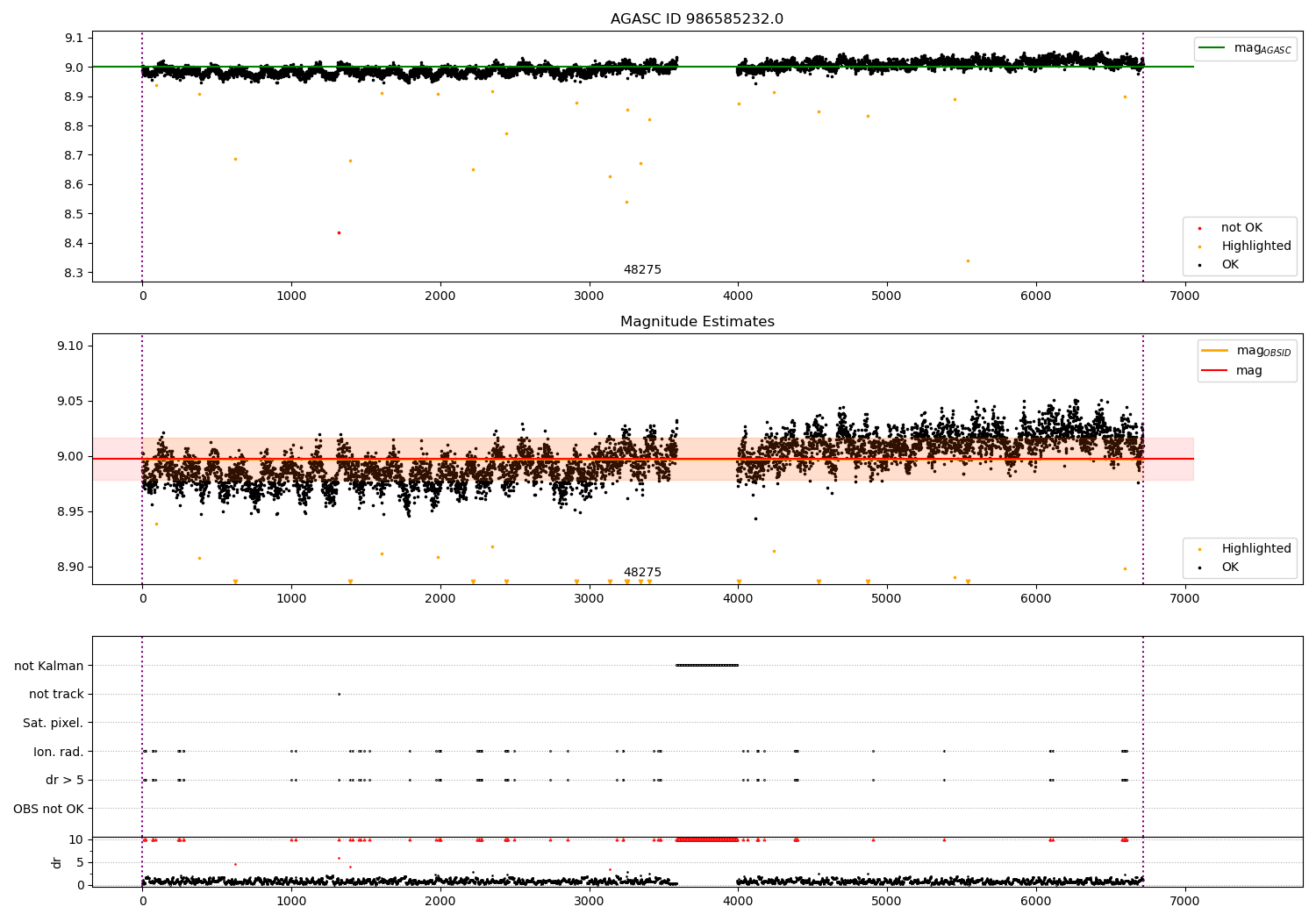Click the '3000' x-tick under the top plot
The width and height of the screenshot is (1316, 921).
pyautogui.click(x=589, y=296)
